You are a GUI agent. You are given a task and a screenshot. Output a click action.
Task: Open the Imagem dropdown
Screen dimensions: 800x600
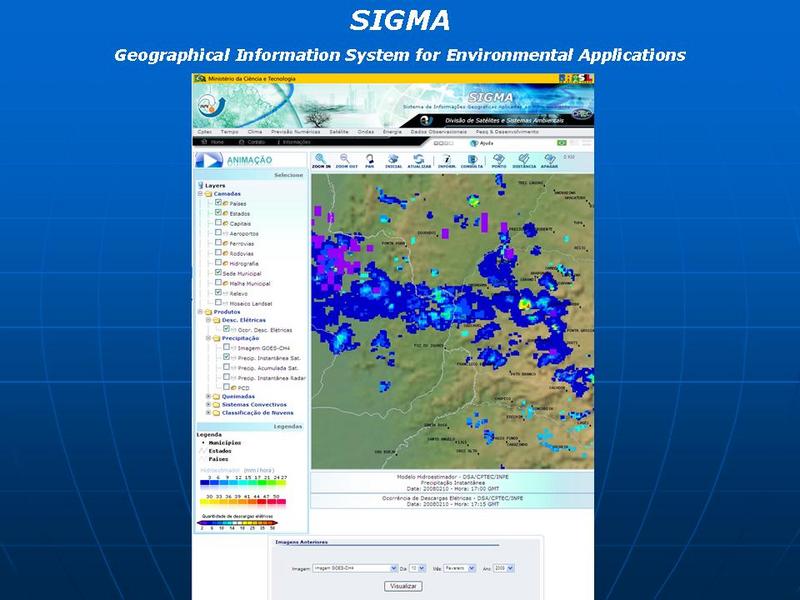[355, 568]
